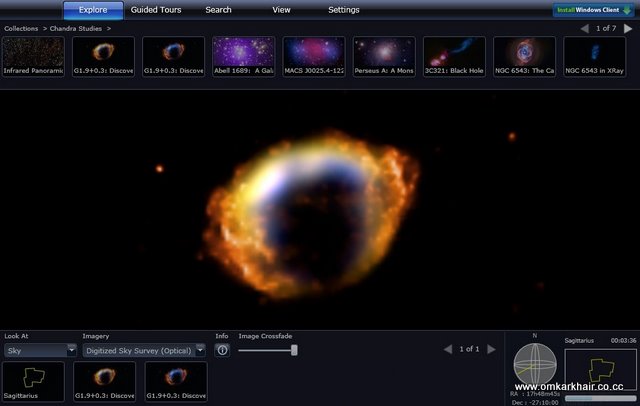Open second G1.9+0.3 thumbnail in top row

pyautogui.click(x=173, y=56)
